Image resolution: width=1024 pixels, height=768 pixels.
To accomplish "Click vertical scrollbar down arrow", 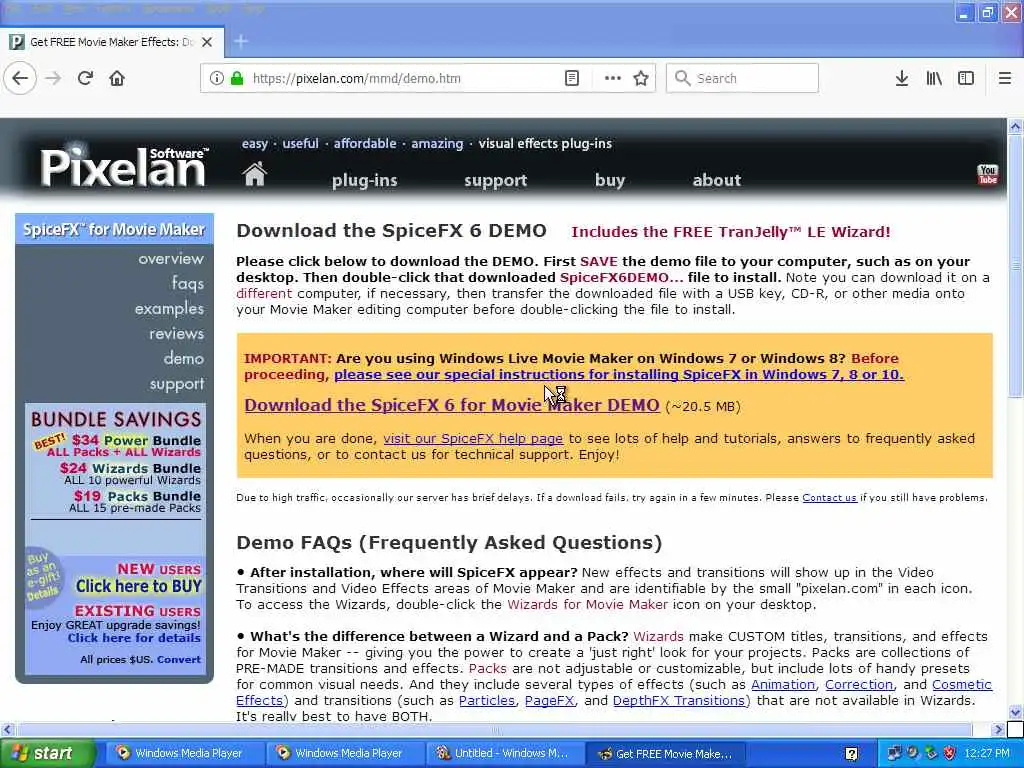I will point(1015,712).
